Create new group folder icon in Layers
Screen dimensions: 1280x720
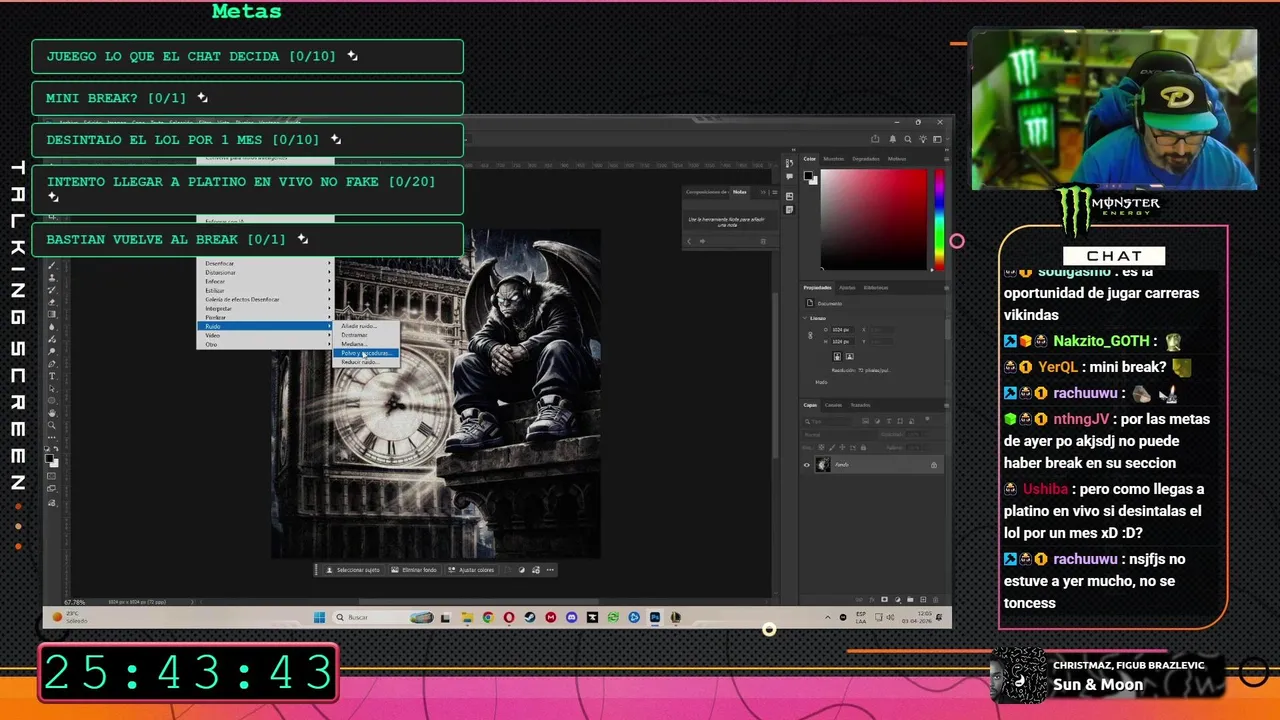click(x=910, y=600)
